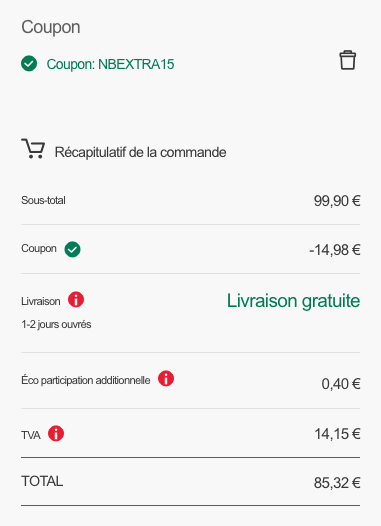Image resolution: width=381 pixels, height=526 pixels.
Task: Click the Récapitulatif de la commande heading
Action: (141, 152)
